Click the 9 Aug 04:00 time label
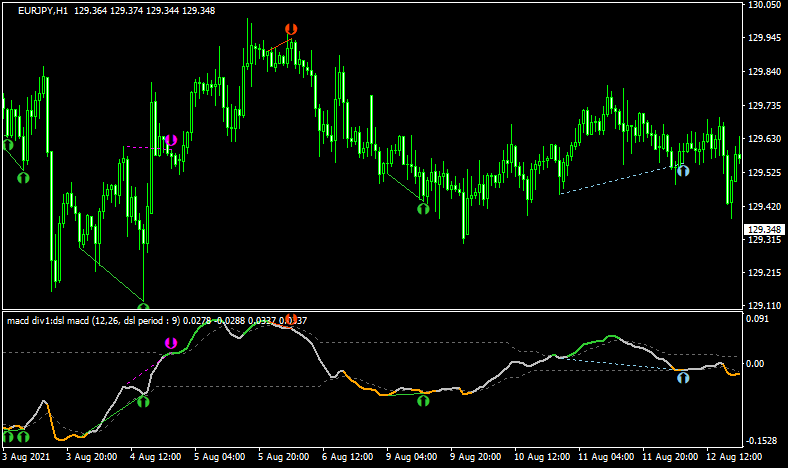This screenshot has height=468, width=788. click(x=412, y=457)
